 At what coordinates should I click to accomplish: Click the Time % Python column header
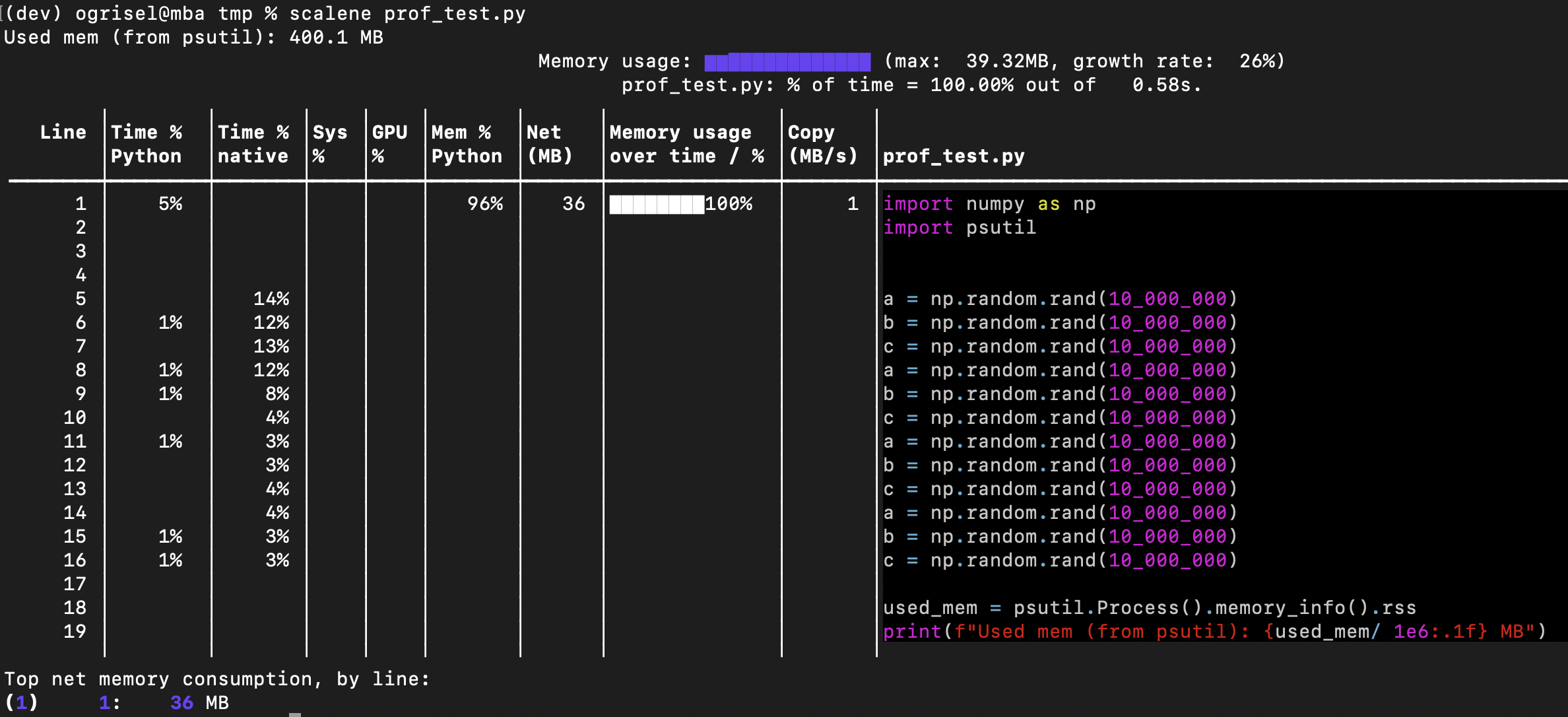point(147,144)
